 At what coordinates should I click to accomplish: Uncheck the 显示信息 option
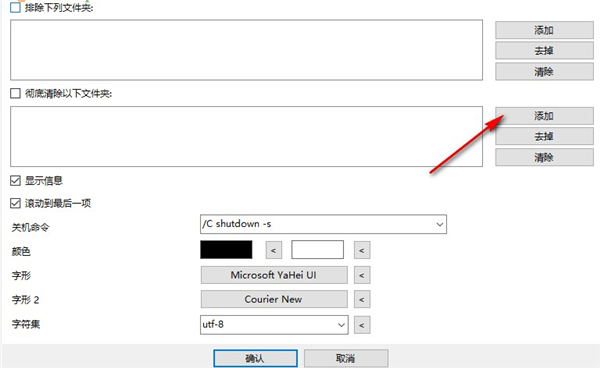(15, 181)
